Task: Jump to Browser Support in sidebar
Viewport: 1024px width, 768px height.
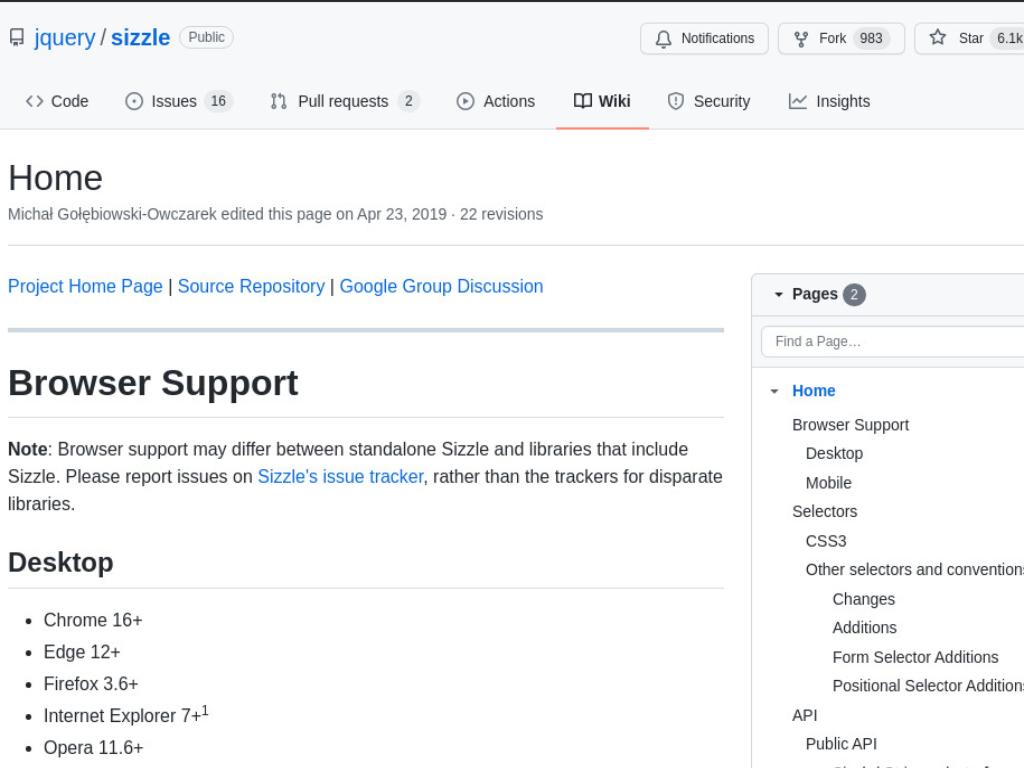Action: pos(850,425)
